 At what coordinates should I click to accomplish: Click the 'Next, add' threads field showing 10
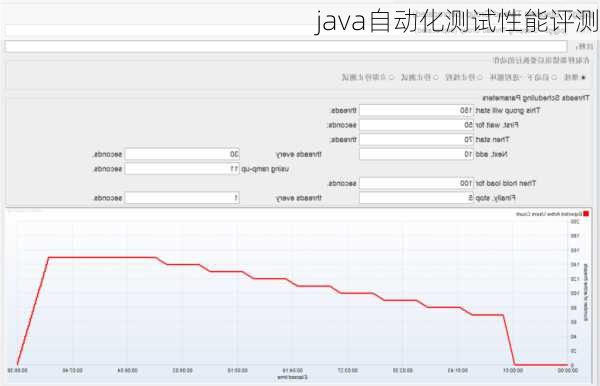tap(416, 154)
